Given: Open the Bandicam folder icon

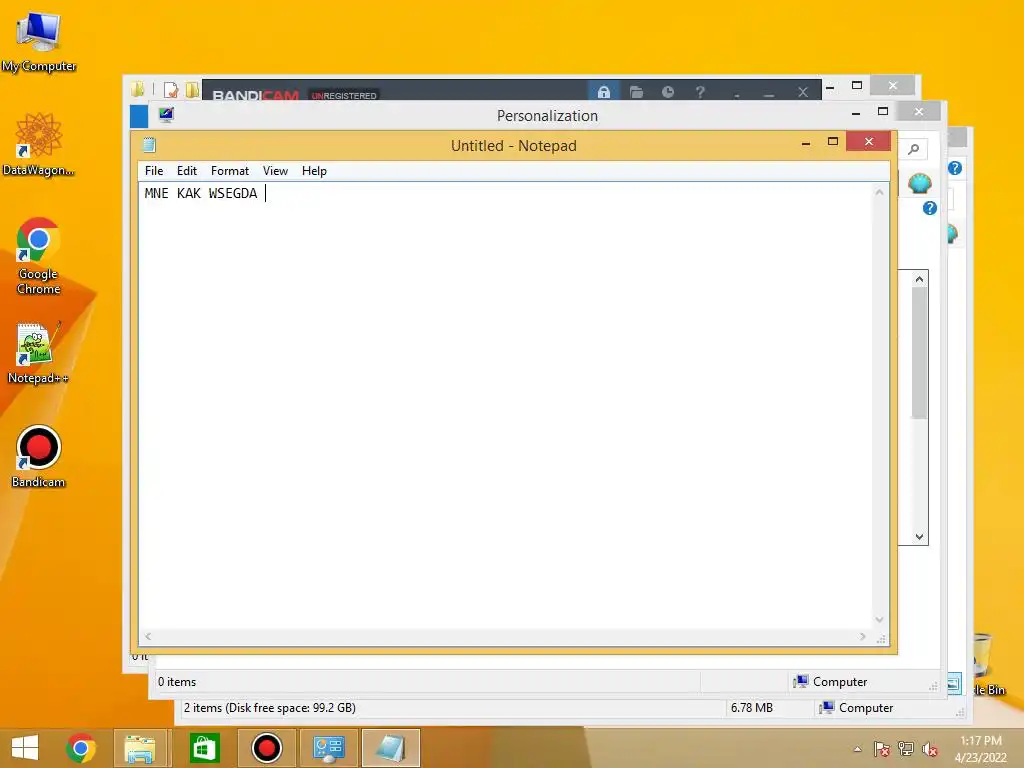Looking at the screenshot, I should (636, 92).
